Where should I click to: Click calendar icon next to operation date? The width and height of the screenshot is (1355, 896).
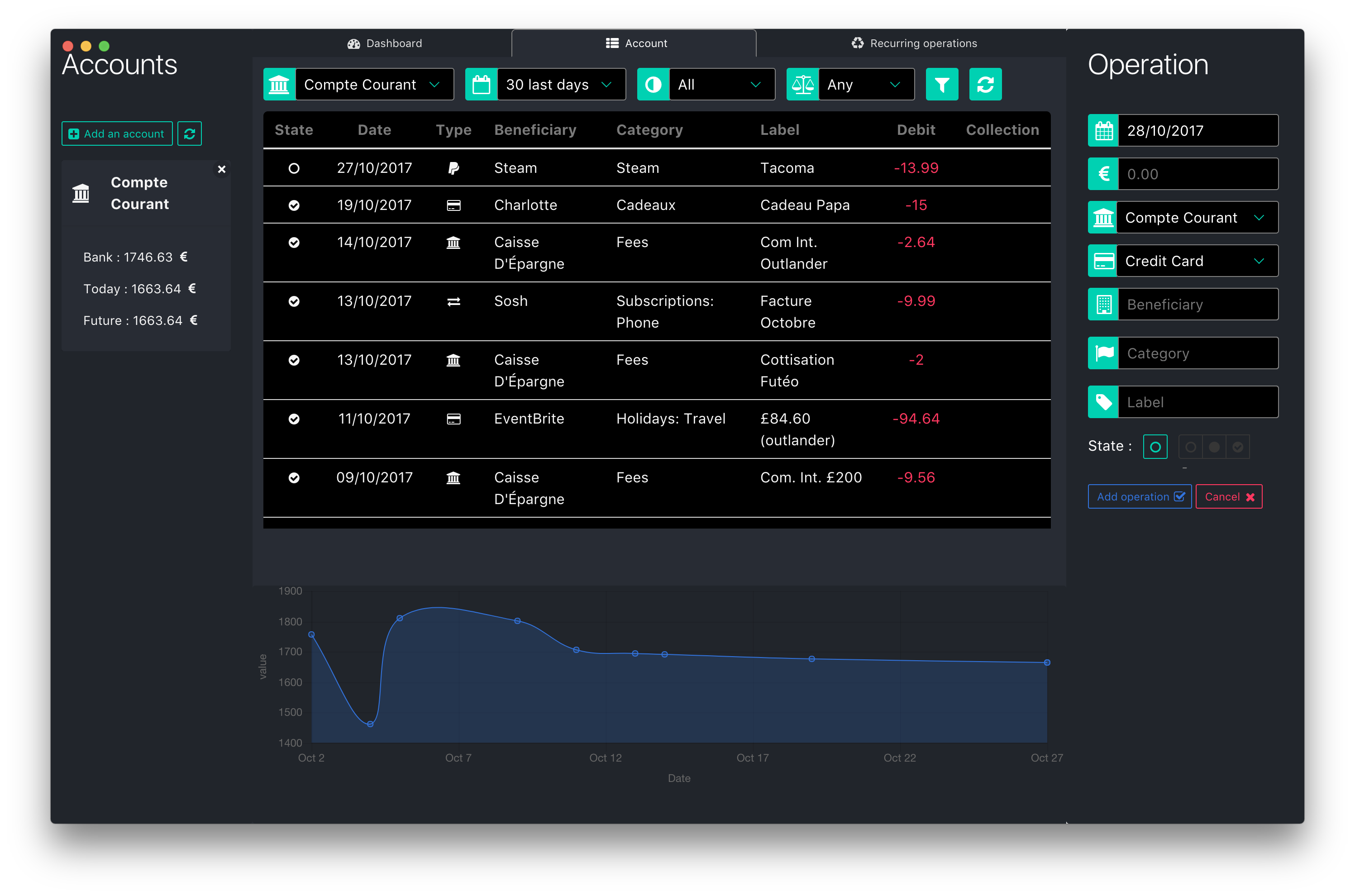1103,131
